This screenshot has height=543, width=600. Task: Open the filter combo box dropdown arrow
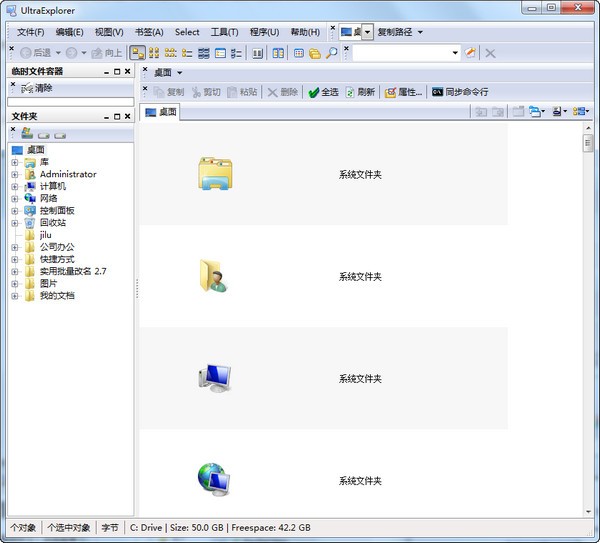point(455,53)
